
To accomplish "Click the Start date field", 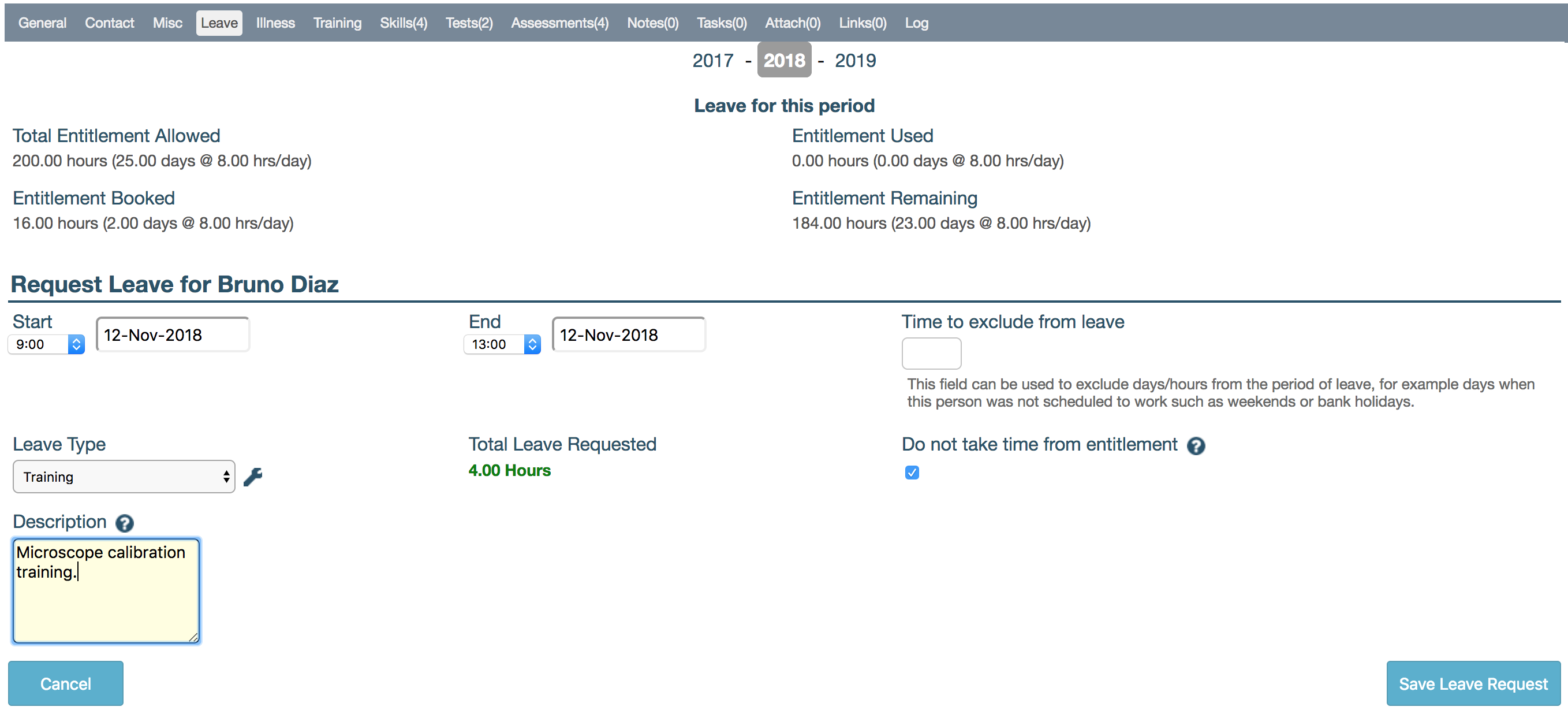I will click(173, 334).
